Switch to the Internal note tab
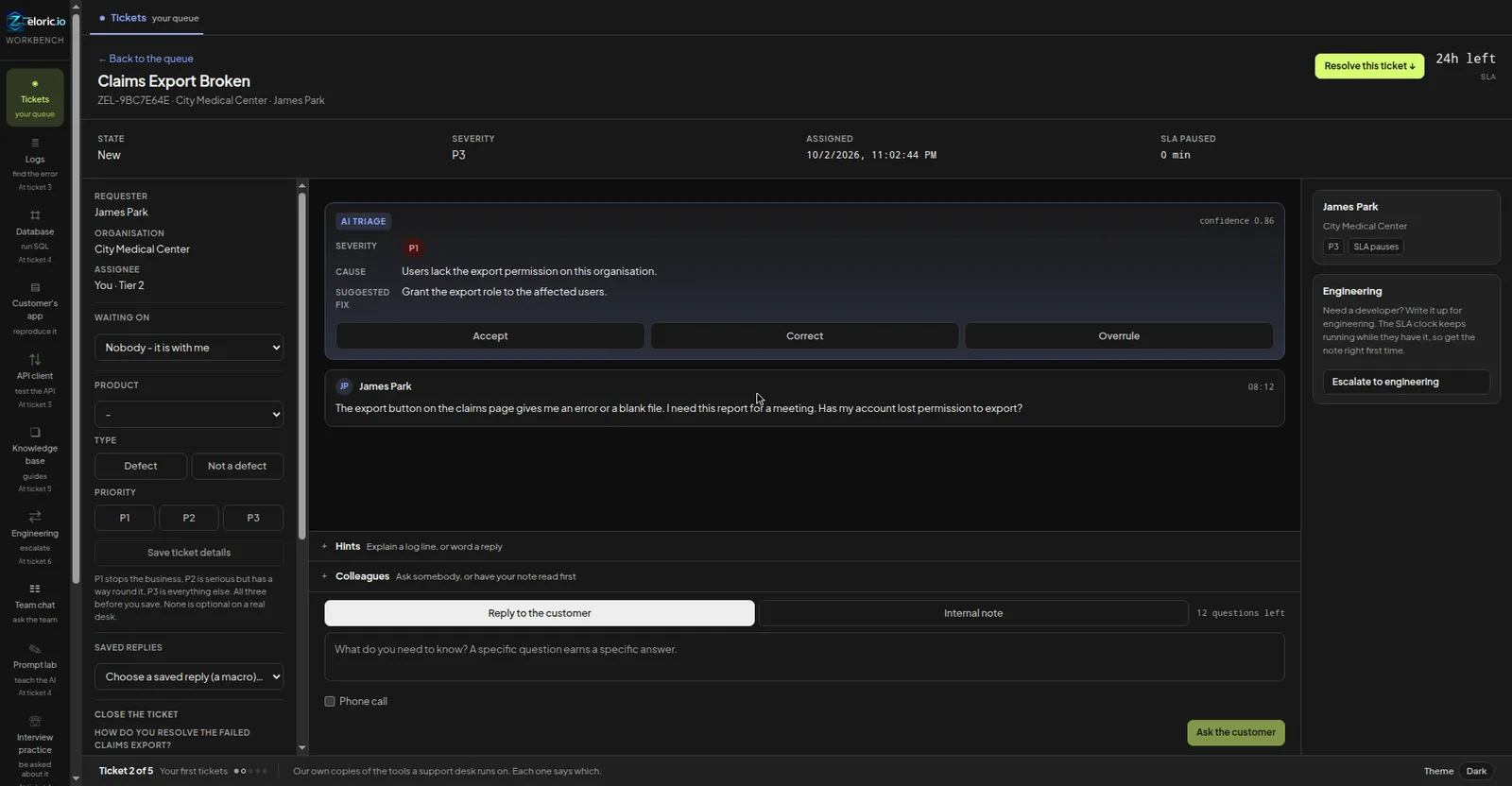 click(973, 613)
